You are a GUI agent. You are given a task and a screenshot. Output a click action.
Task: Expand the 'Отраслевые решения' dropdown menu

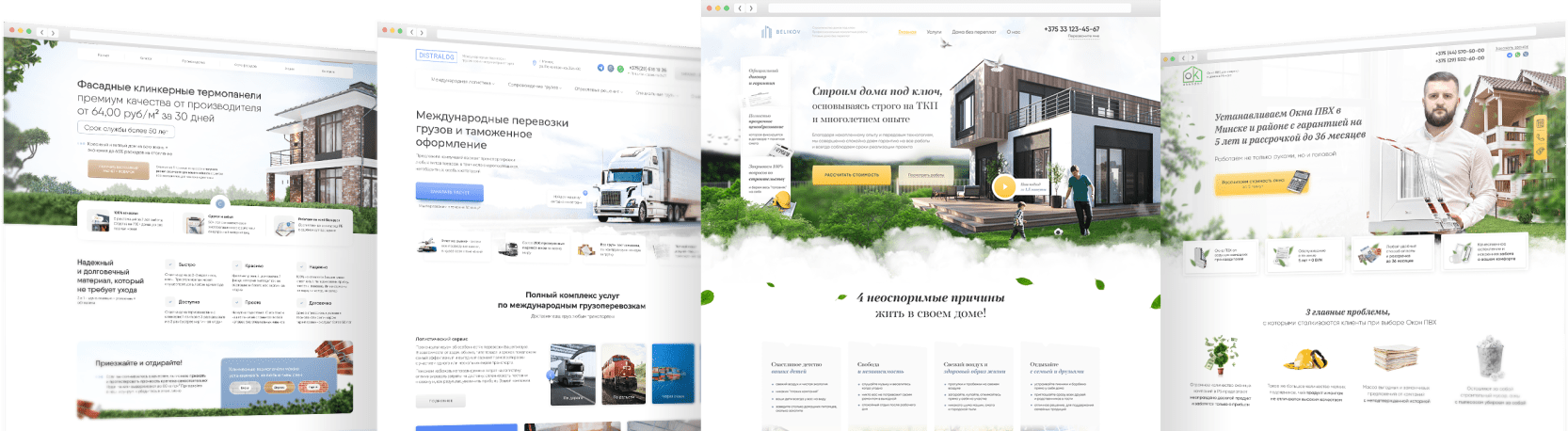(598, 90)
